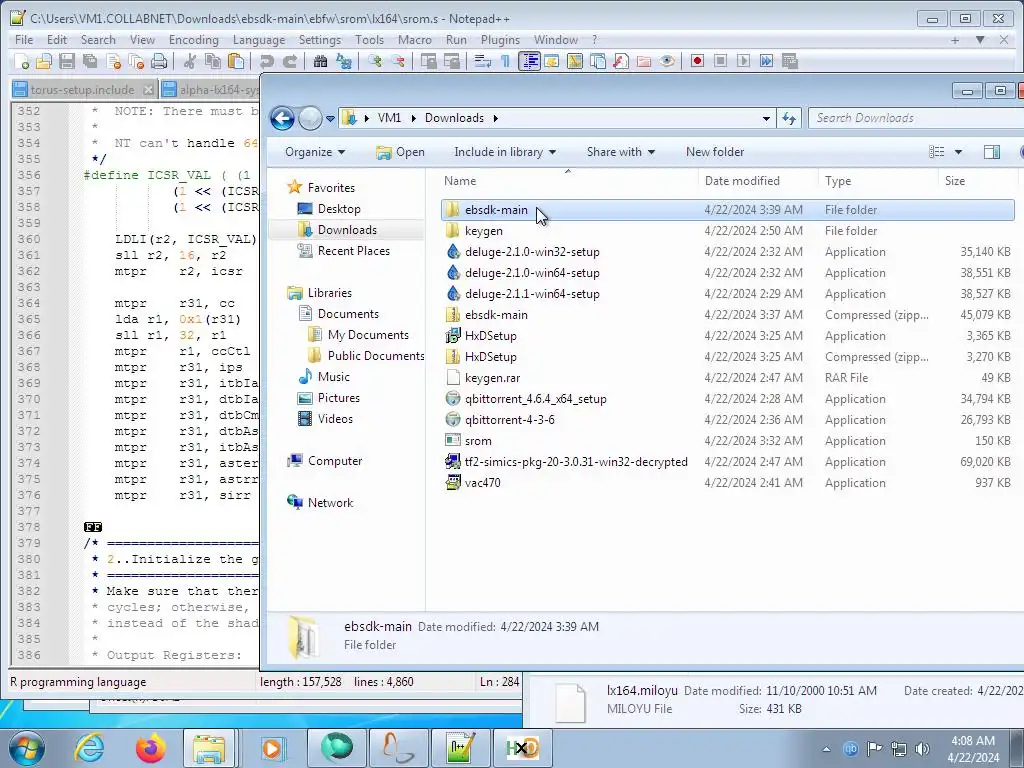Viewport: 1024px width, 768px height.
Task: Open Replace dialog icon in Notepad++
Action: [344, 61]
